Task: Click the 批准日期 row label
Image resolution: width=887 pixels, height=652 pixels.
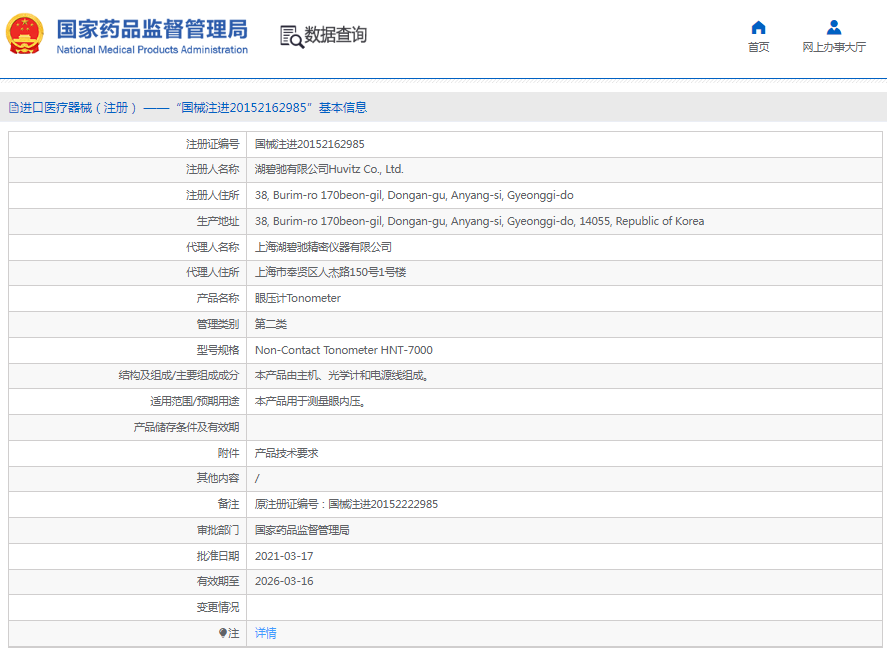Action: click(x=218, y=556)
